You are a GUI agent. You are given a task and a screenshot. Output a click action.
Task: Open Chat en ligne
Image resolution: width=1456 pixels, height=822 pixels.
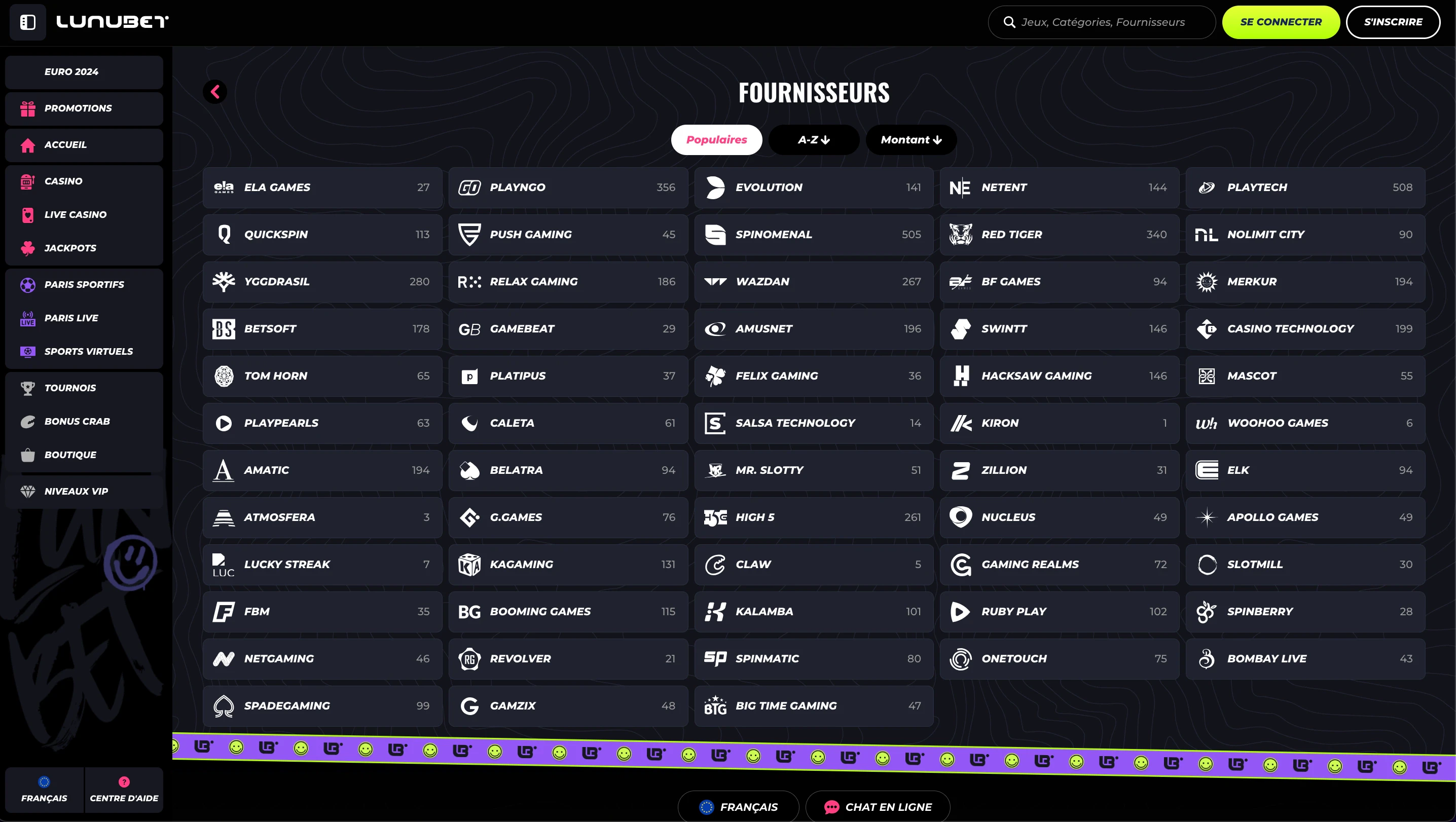(877, 807)
